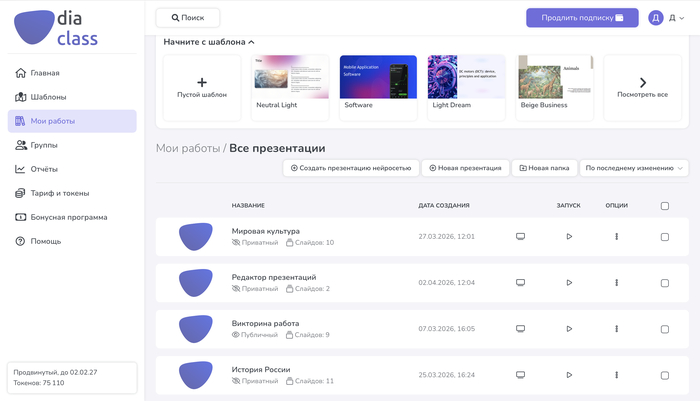Click Посмотреть все templates arrow
The width and height of the screenshot is (700, 401).
(642, 88)
